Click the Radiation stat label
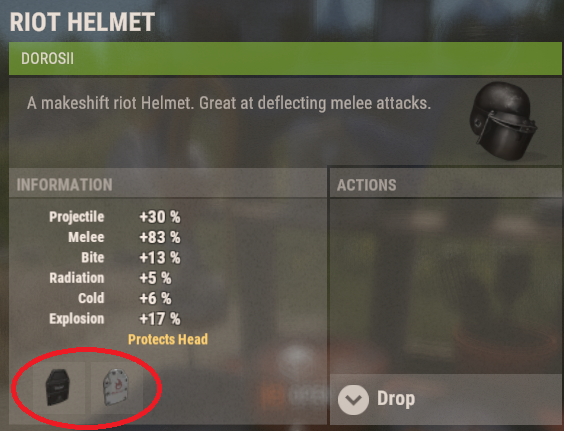The width and height of the screenshot is (564, 431). tap(77, 278)
